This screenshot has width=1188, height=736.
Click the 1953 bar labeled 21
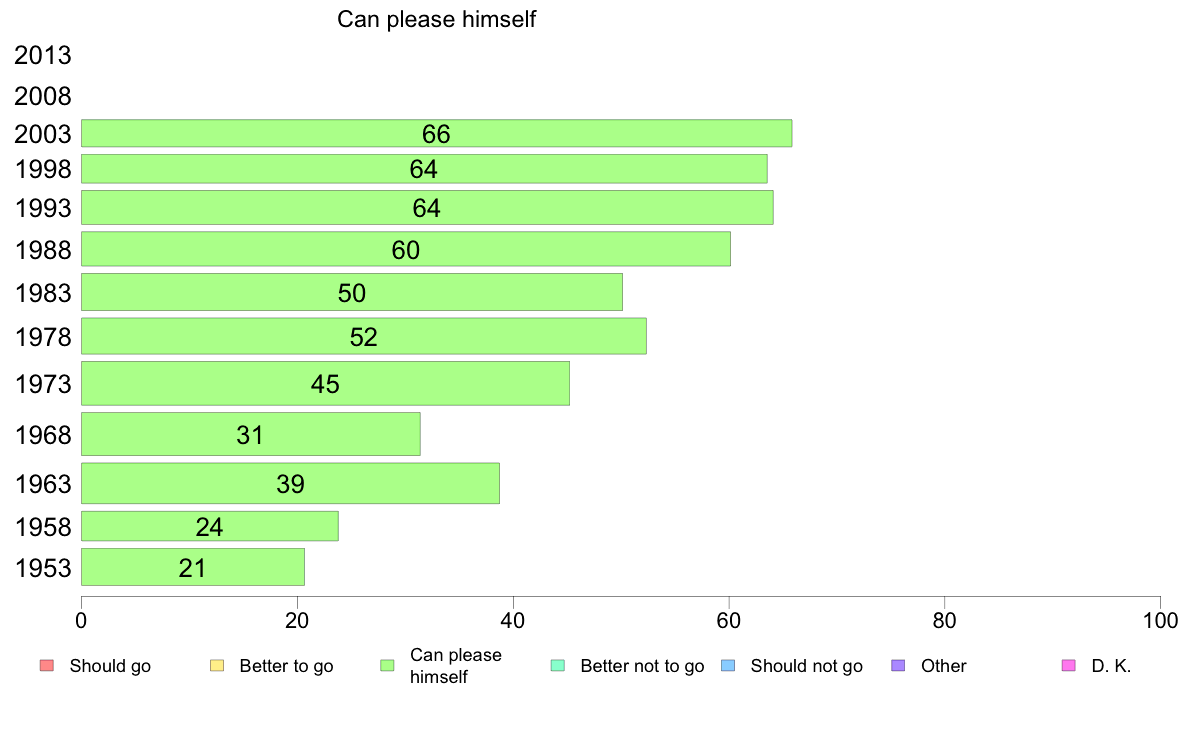(192, 567)
